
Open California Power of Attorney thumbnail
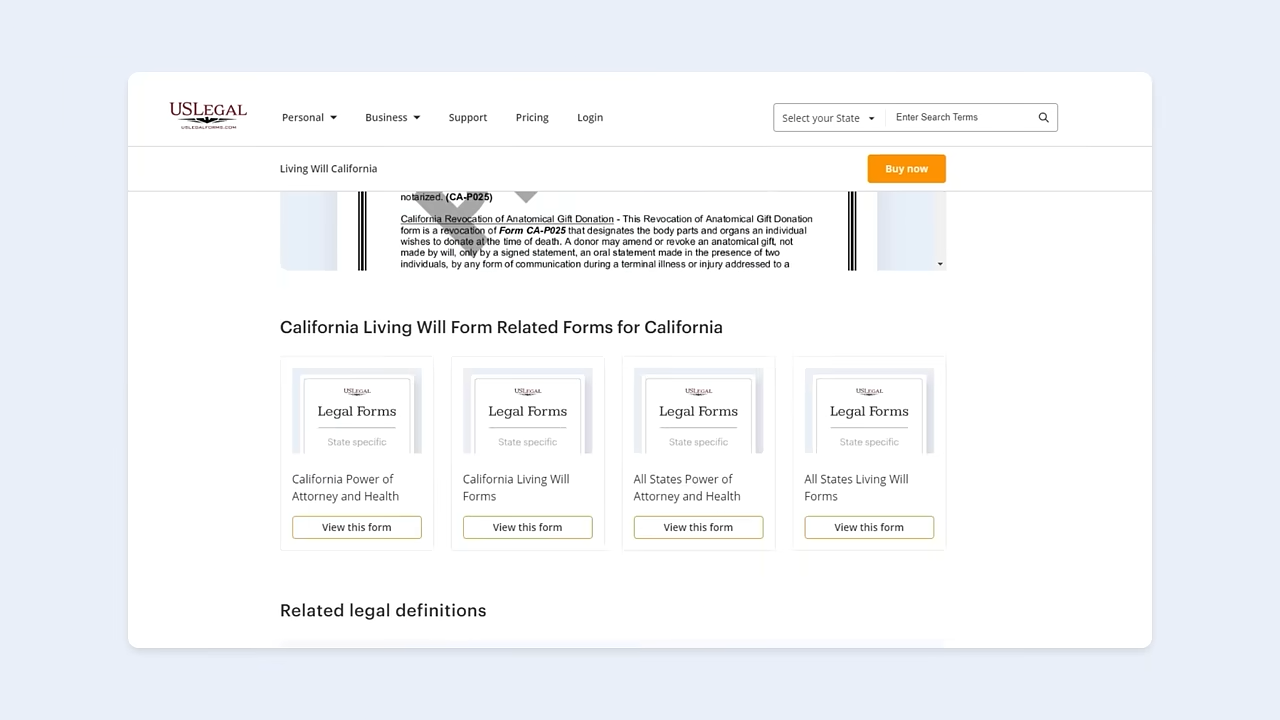pyautogui.click(x=357, y=411)
